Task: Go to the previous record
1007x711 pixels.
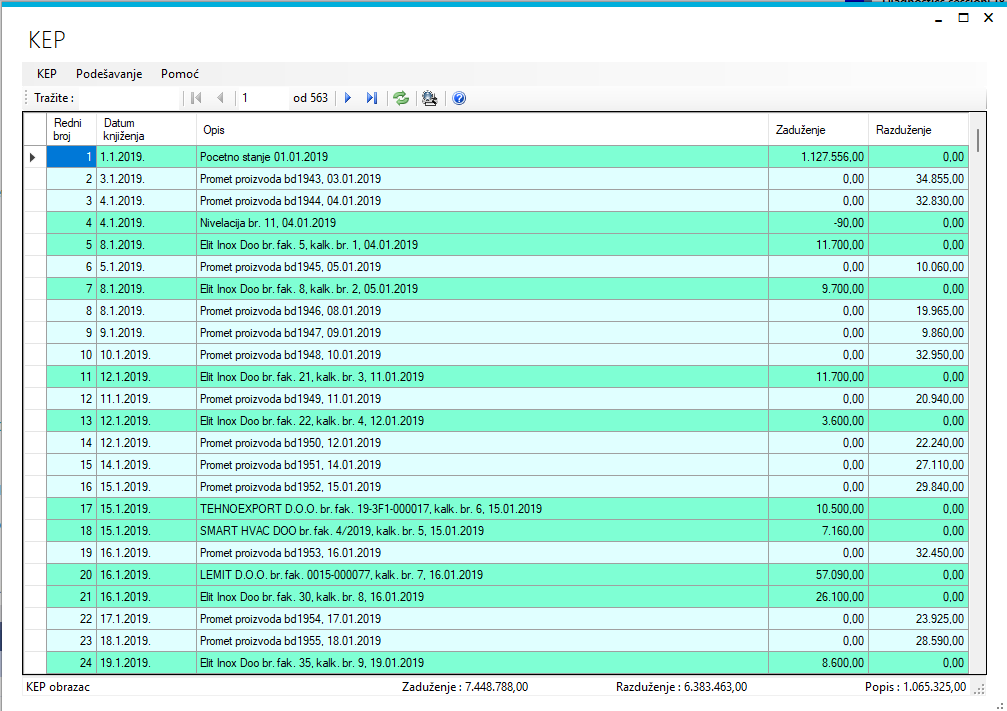Action: click(219, 98)
